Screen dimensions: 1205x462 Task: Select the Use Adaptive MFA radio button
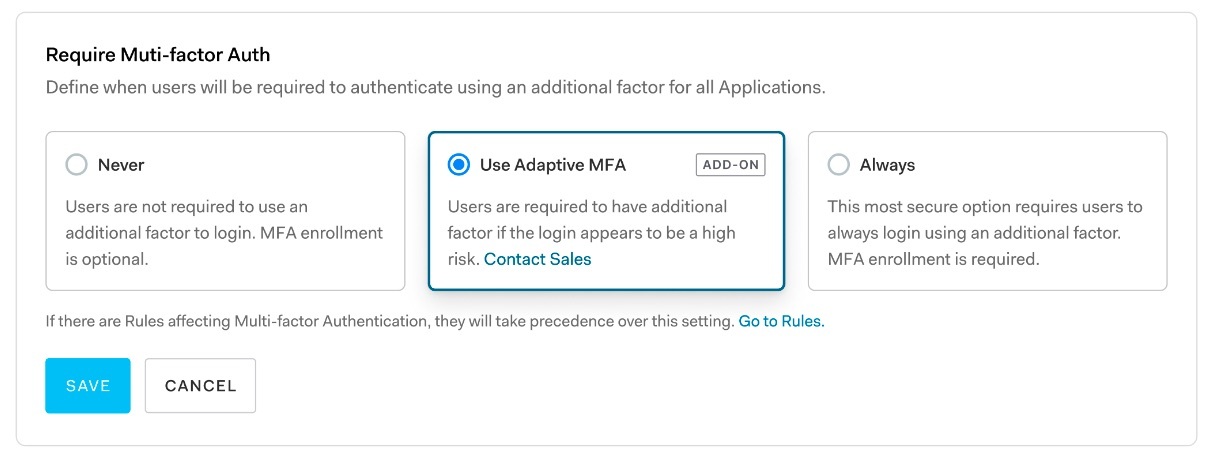pyautogui.click(x=459, y=165)
